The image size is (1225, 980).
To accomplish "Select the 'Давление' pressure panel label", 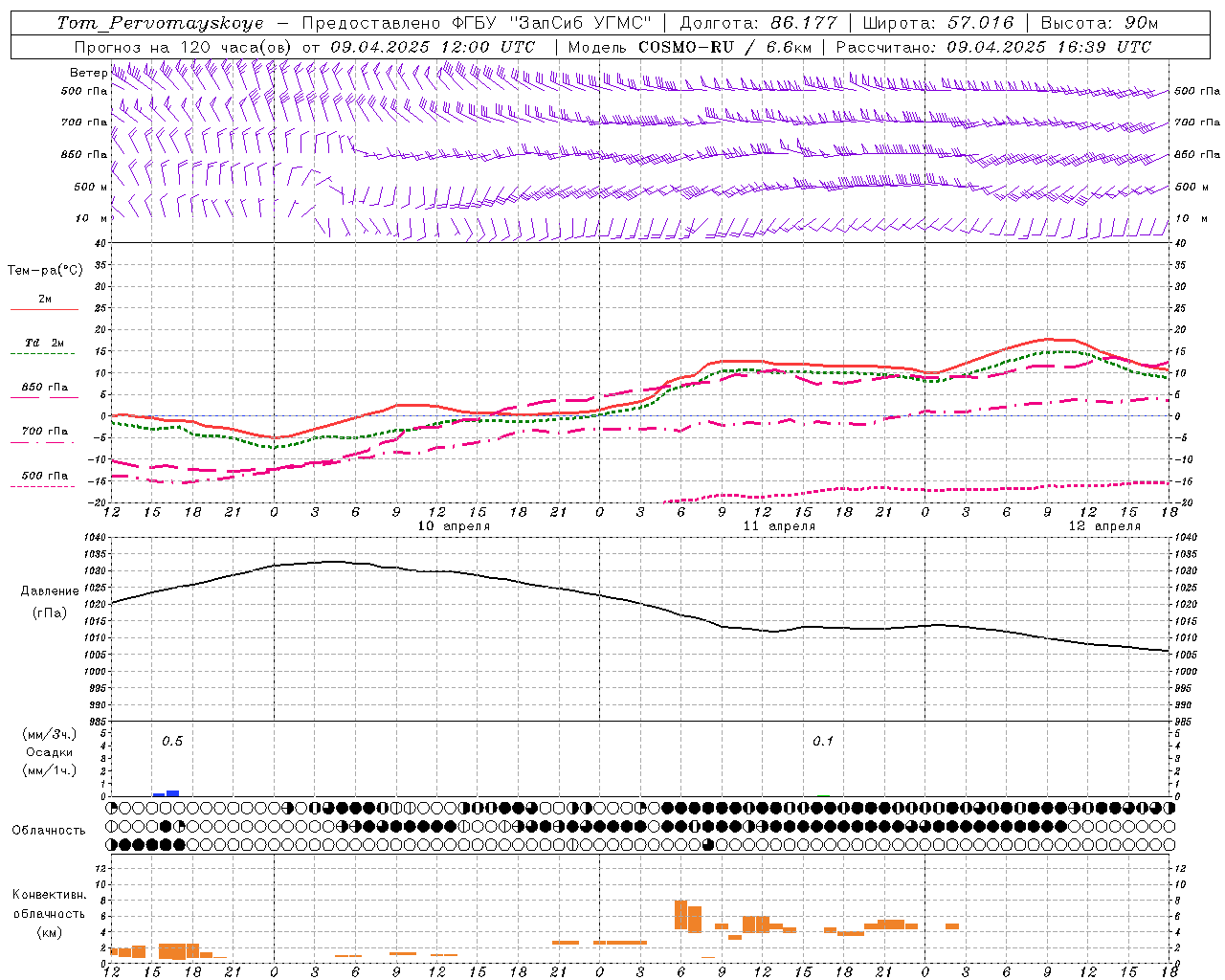I will [50, 591].
